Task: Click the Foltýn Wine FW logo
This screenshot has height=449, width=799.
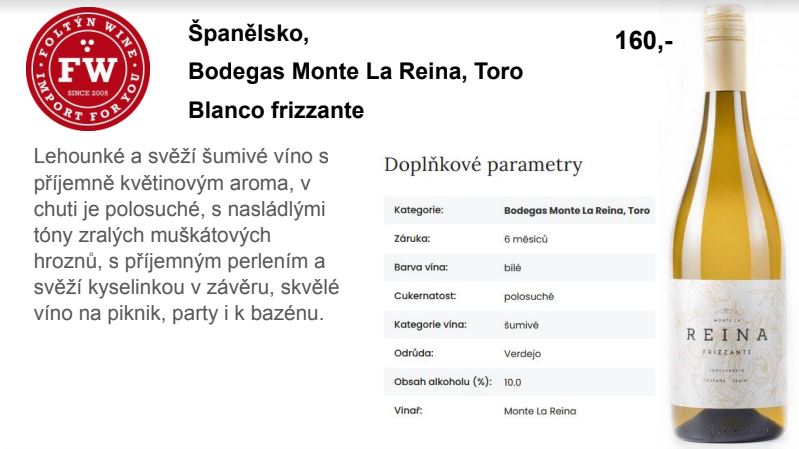Action: pos(88,69)
